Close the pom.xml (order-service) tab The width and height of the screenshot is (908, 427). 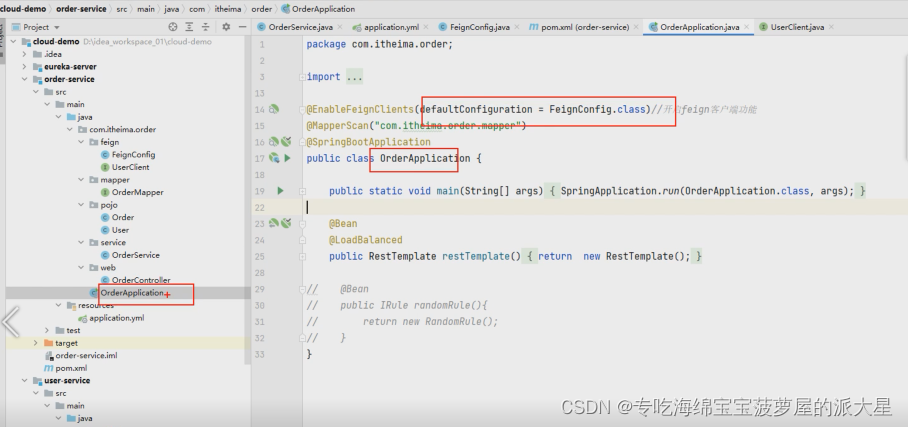pyautogui.click(x=636, y=27)
